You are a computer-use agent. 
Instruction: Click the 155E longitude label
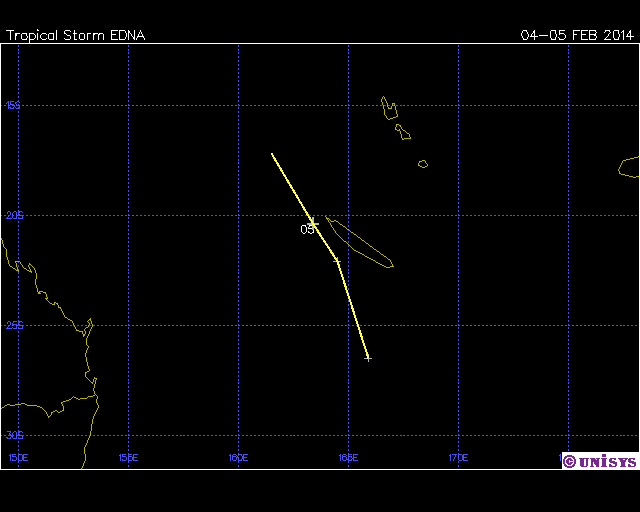point(128,458)
